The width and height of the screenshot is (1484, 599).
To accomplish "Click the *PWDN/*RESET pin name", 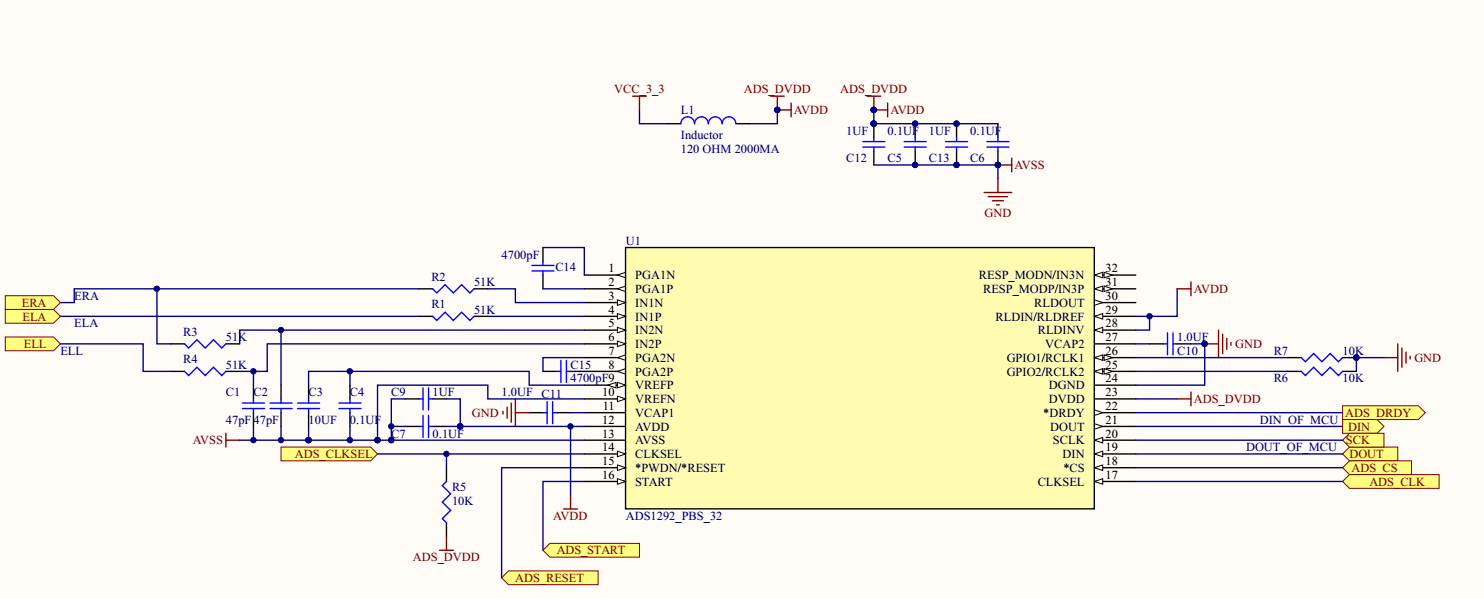I will [680, 468].
